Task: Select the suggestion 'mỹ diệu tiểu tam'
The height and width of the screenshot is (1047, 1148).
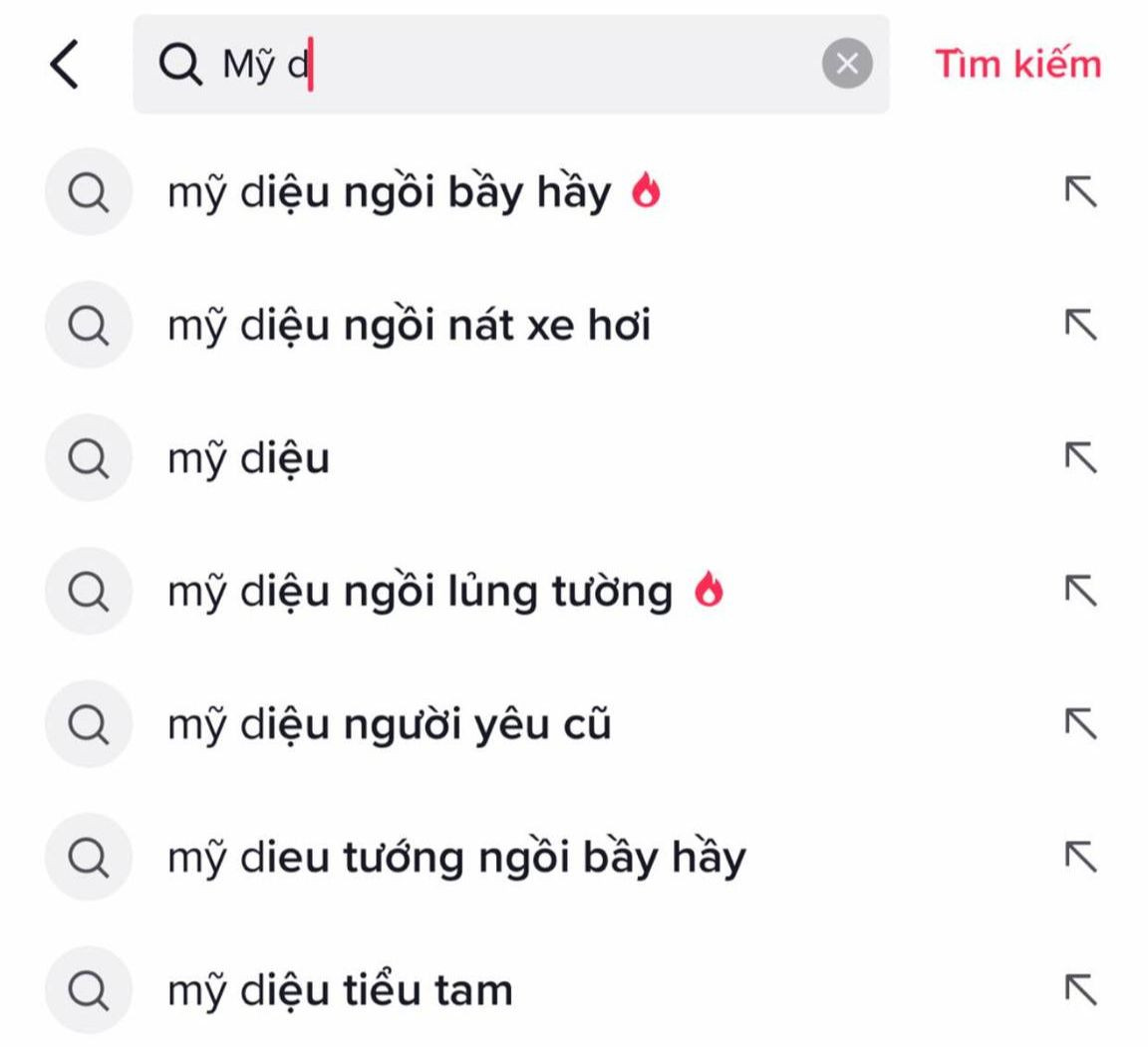Action: (339, 988)
